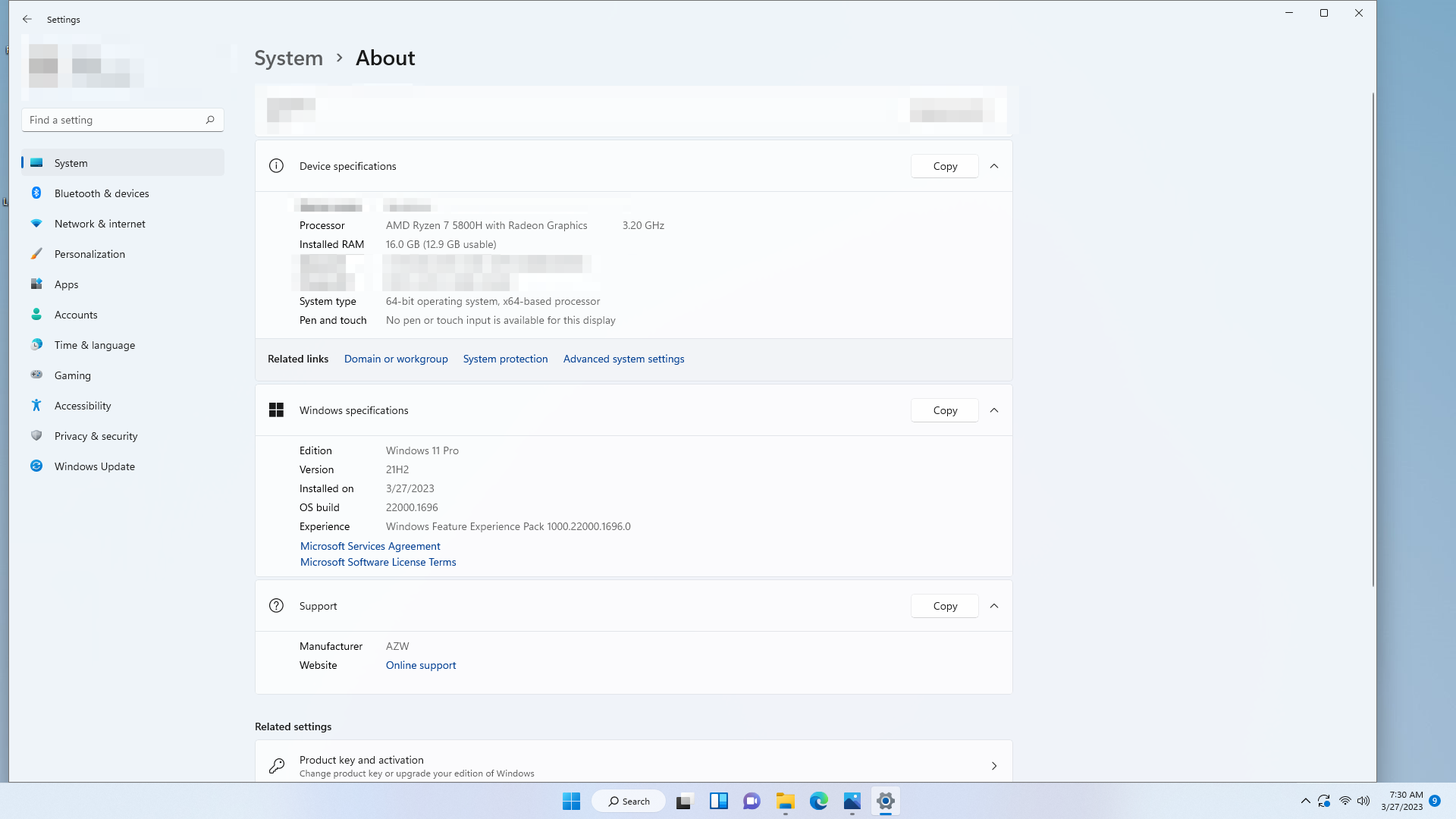Viewport: 1456px width, 819px height.
Task: Copy the Windows specifications
Action: (945, 410)
